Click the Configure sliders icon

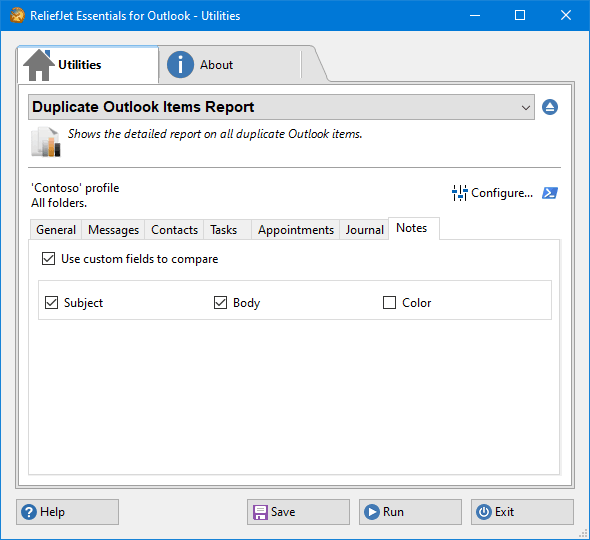(x=459, y=193)
